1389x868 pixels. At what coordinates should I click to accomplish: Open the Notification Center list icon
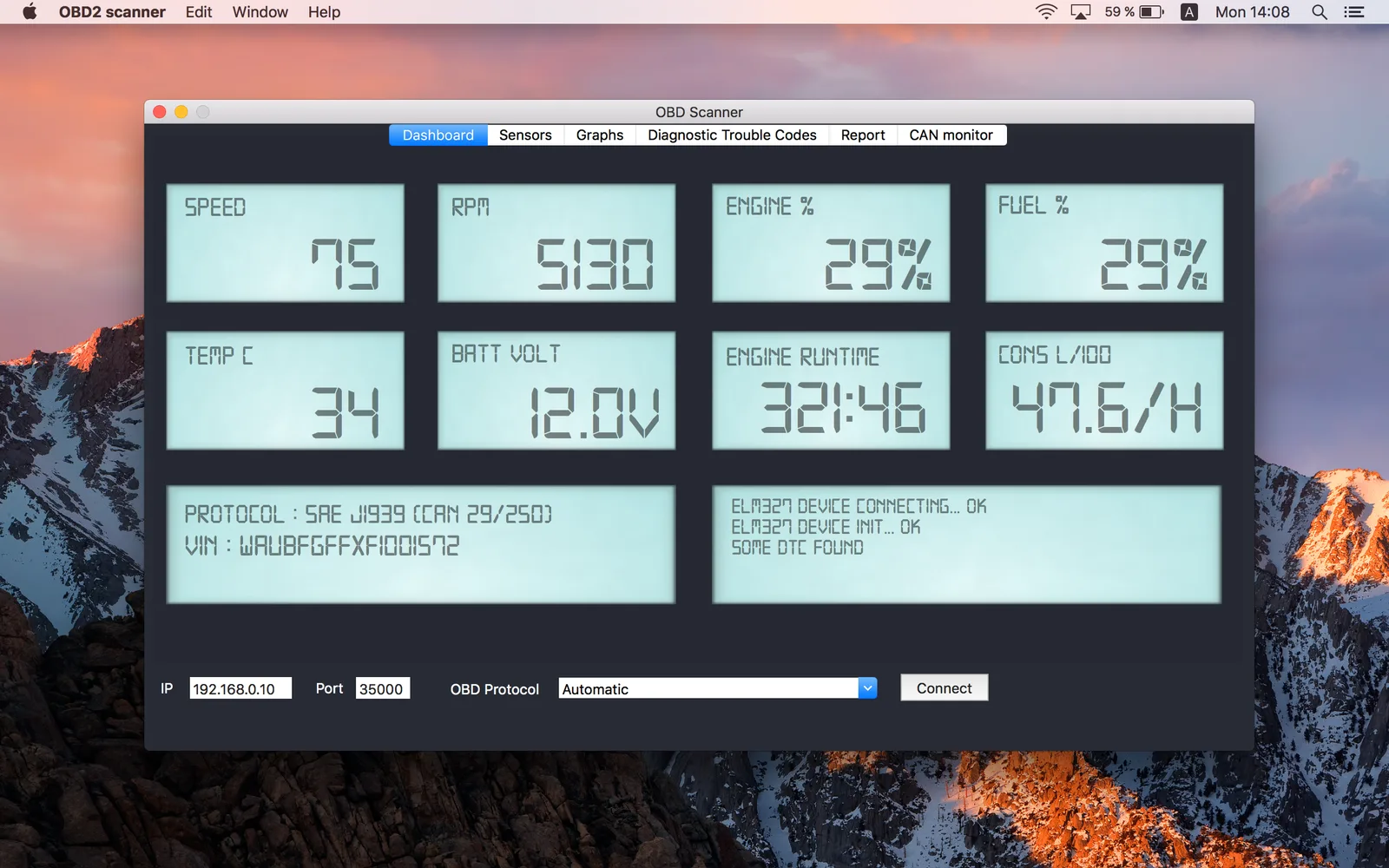(x=1354, y=11)
